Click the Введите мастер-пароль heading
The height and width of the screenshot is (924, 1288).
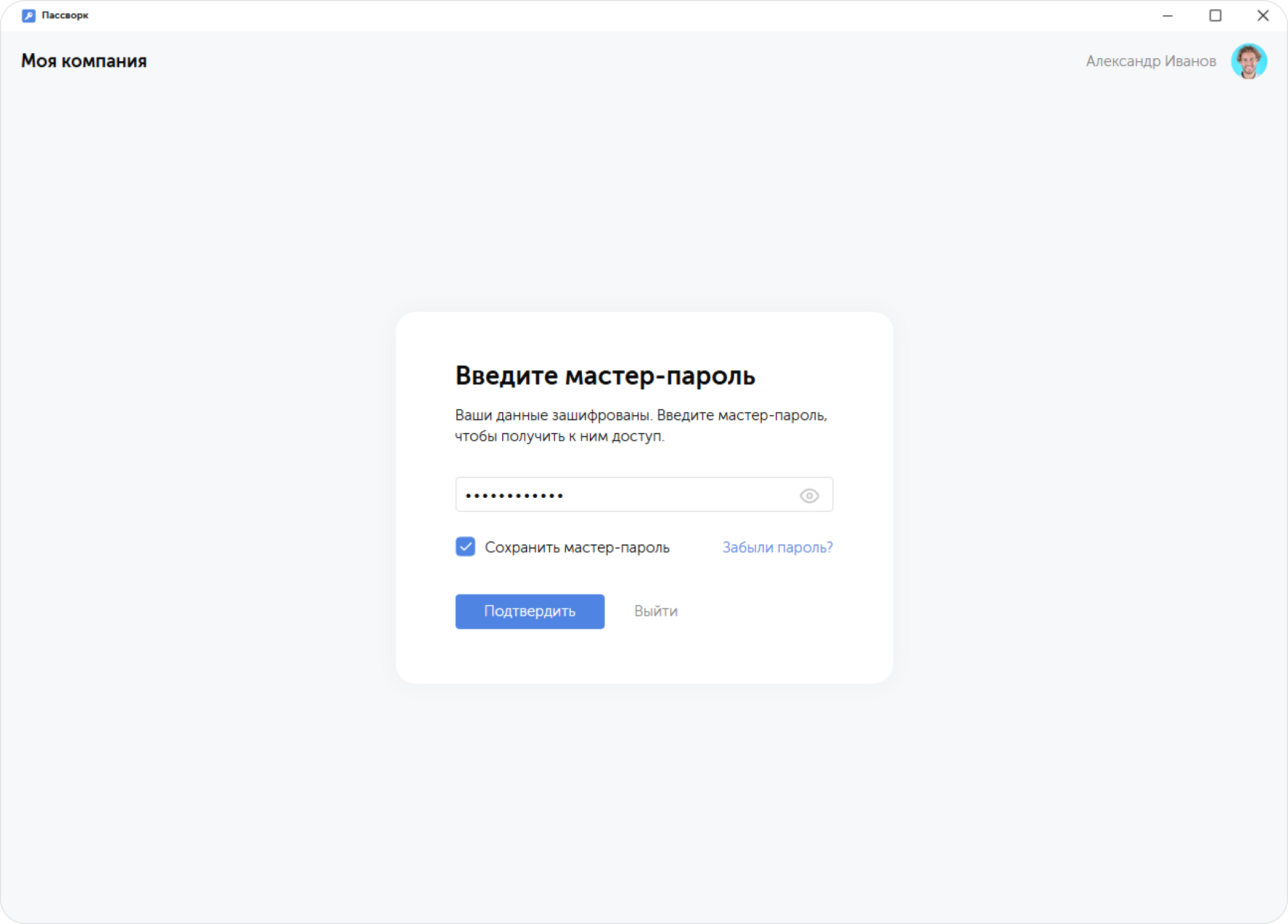(x=605, y=375)
